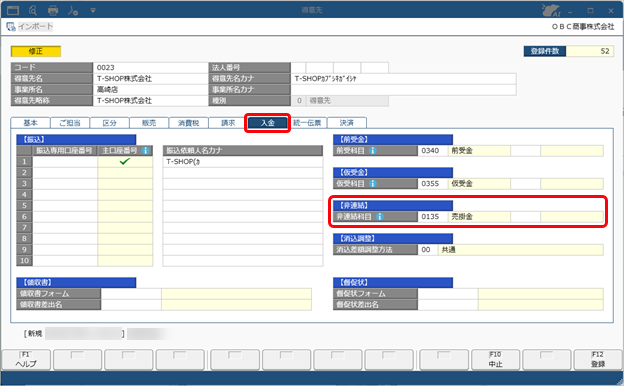The height and width of the screenshot is (386, 624).
Task: Click the 仮受科目 code field 0355
Action: click(x=433, y=183)
